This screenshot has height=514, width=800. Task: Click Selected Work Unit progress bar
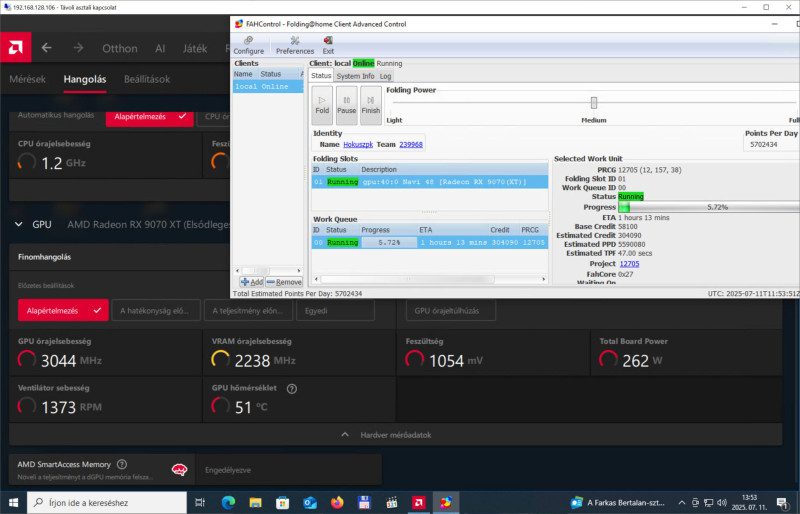(709, 207)
